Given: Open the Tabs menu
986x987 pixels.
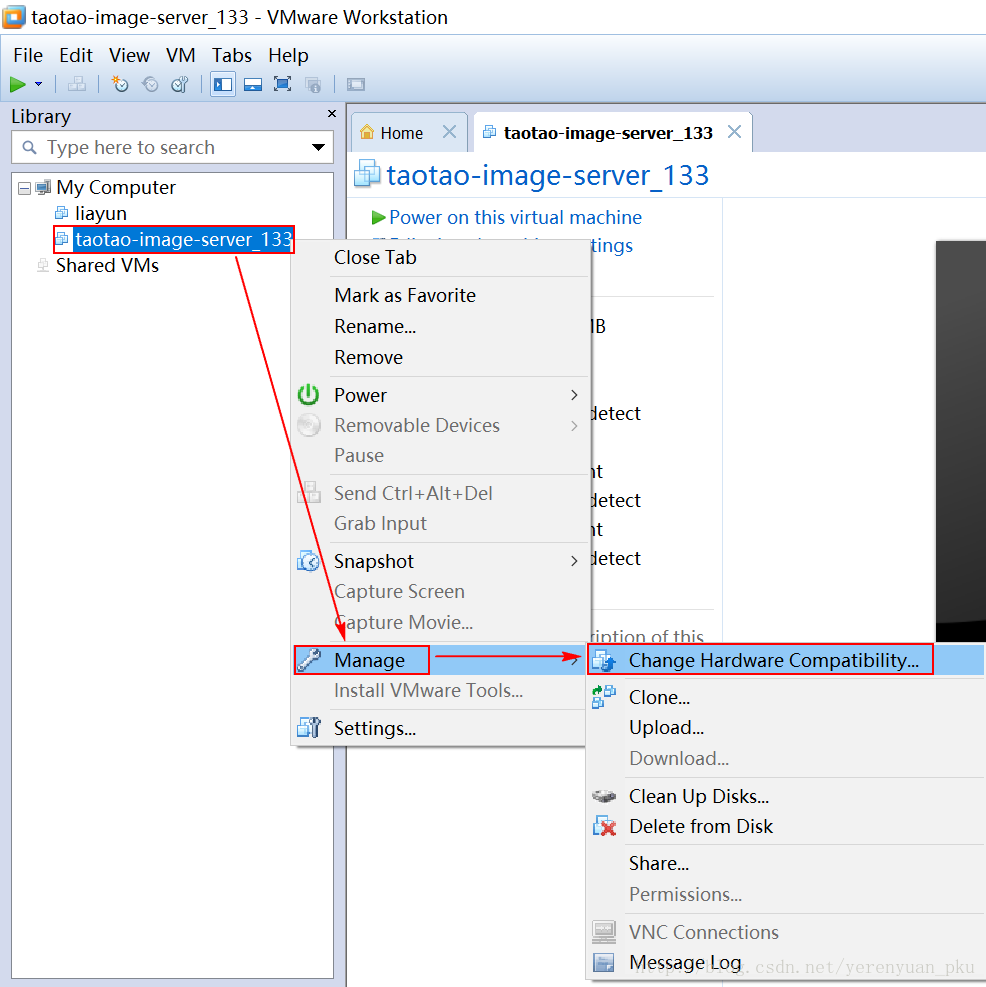Looking at the screenshot, I should point(232,55).
